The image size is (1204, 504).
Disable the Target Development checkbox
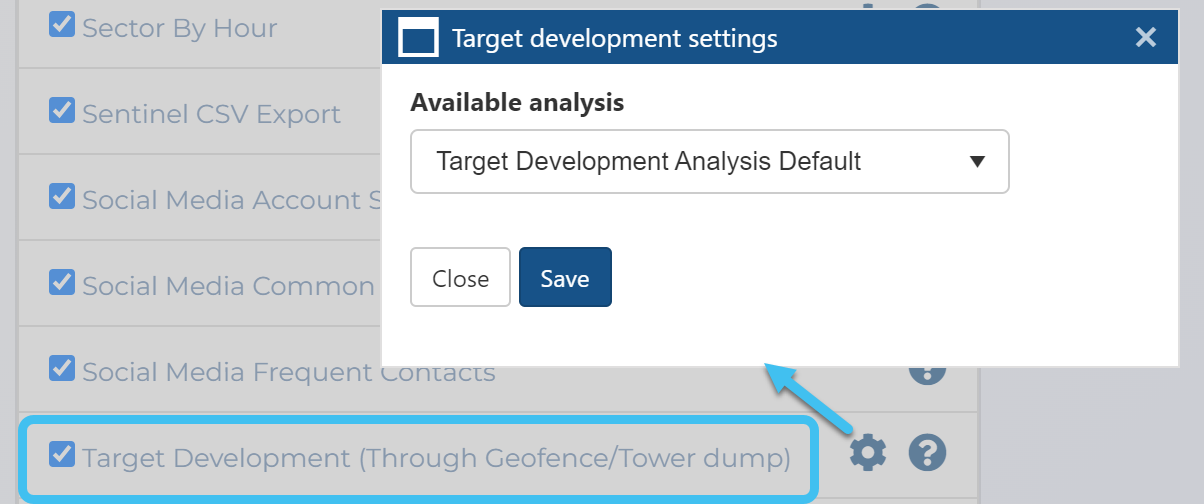point(62,455)
